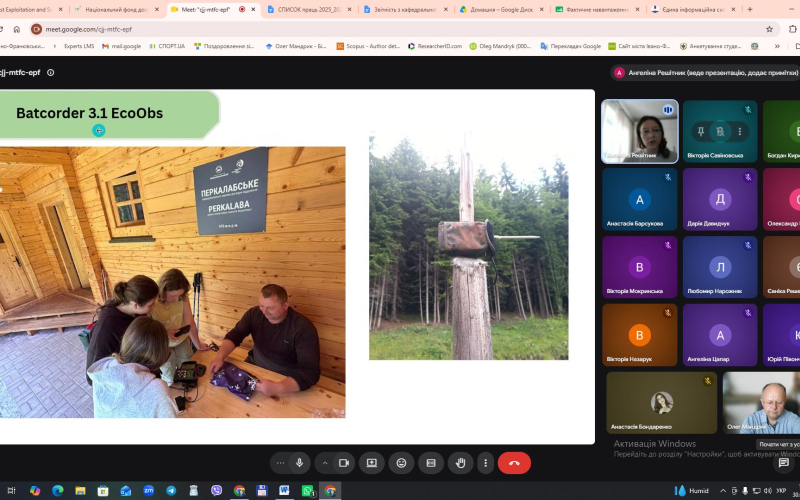The width and height of the screenshot is (800, 500).
Task: Switch to СПИСОК праць 2025 tab
Action: click(x=310, y=9)
